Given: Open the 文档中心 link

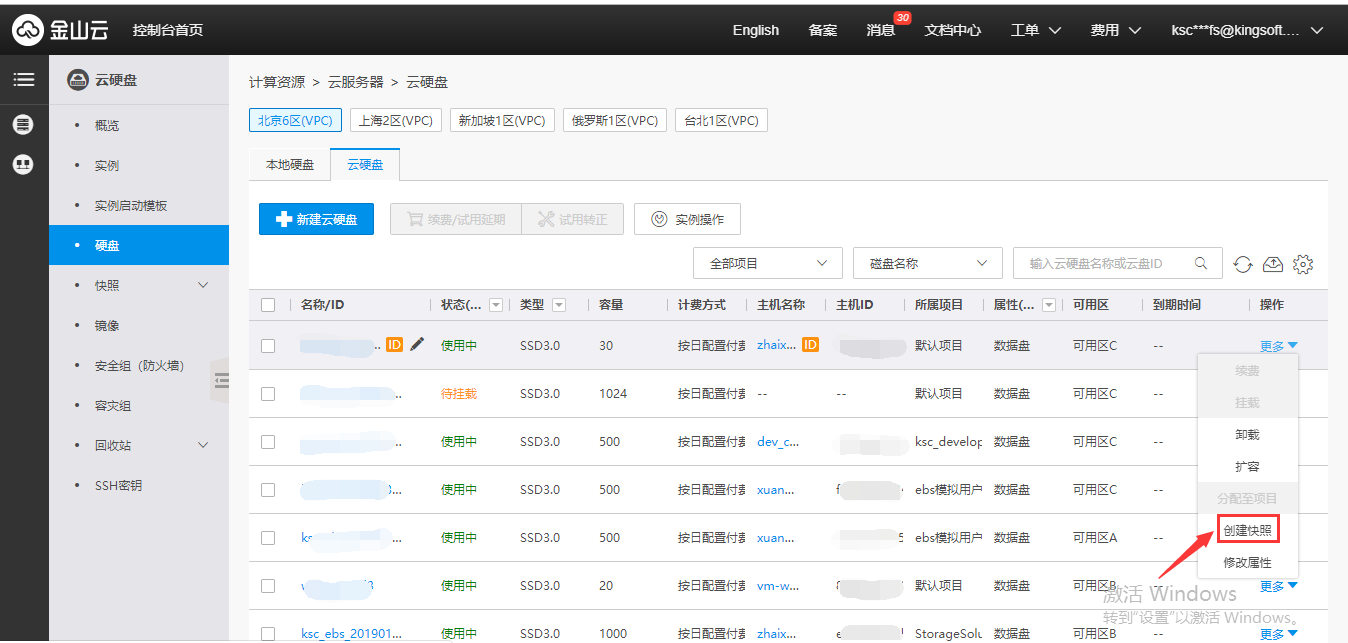Looking at the screenshot, I should [953, 30].
